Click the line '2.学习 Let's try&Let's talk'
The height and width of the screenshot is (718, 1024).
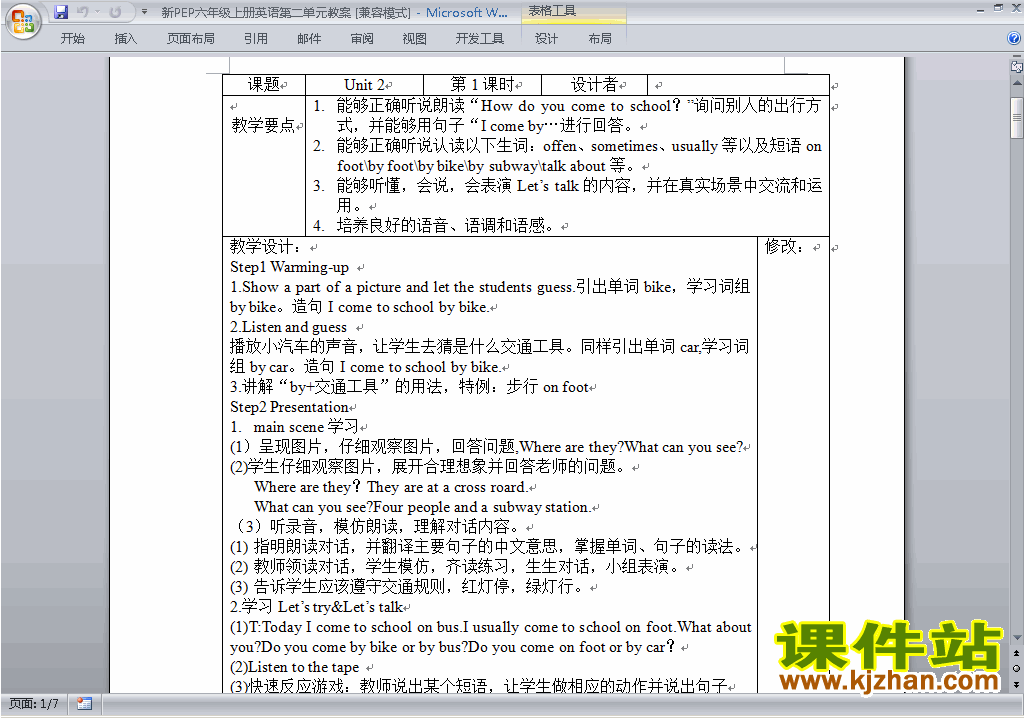click(316, 607)
